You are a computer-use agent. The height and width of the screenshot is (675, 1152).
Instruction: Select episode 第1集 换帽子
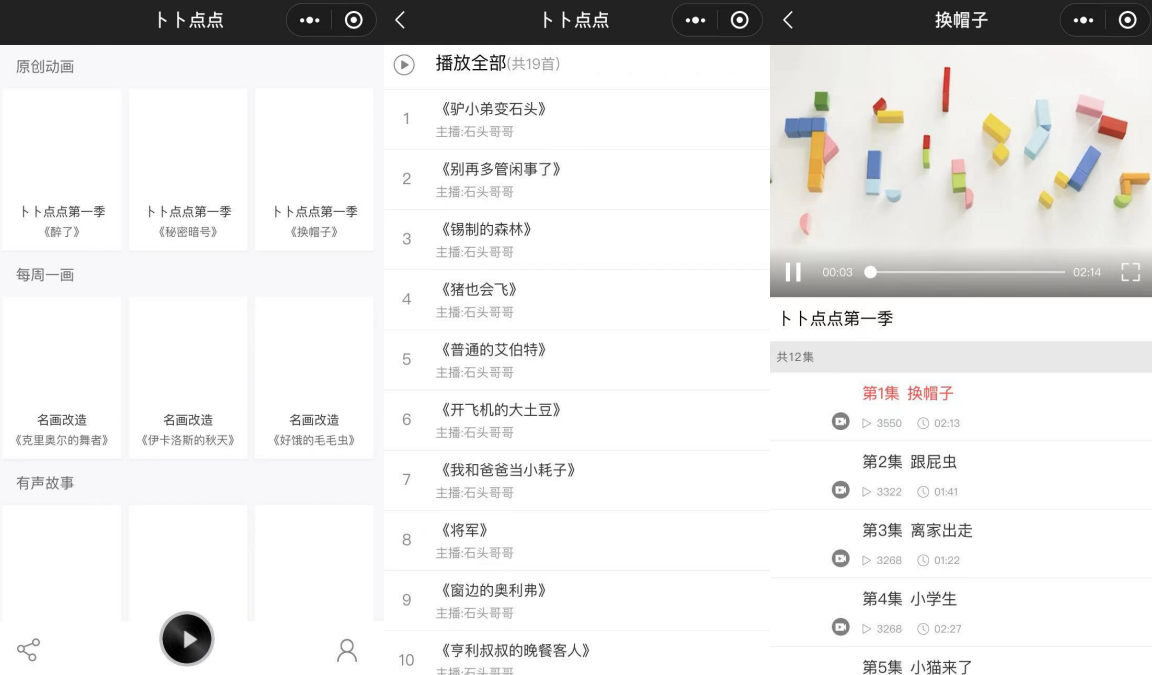[961, 407]
